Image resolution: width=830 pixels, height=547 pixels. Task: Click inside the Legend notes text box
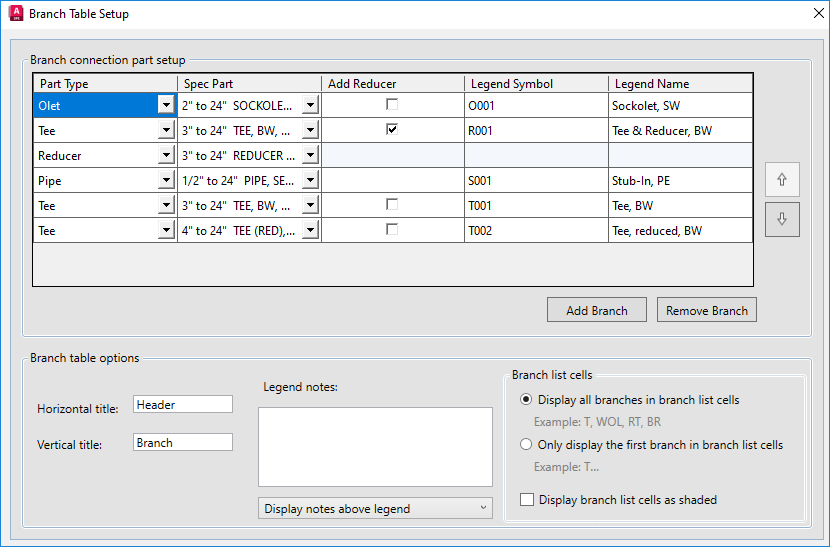click(x=375, y=446)
